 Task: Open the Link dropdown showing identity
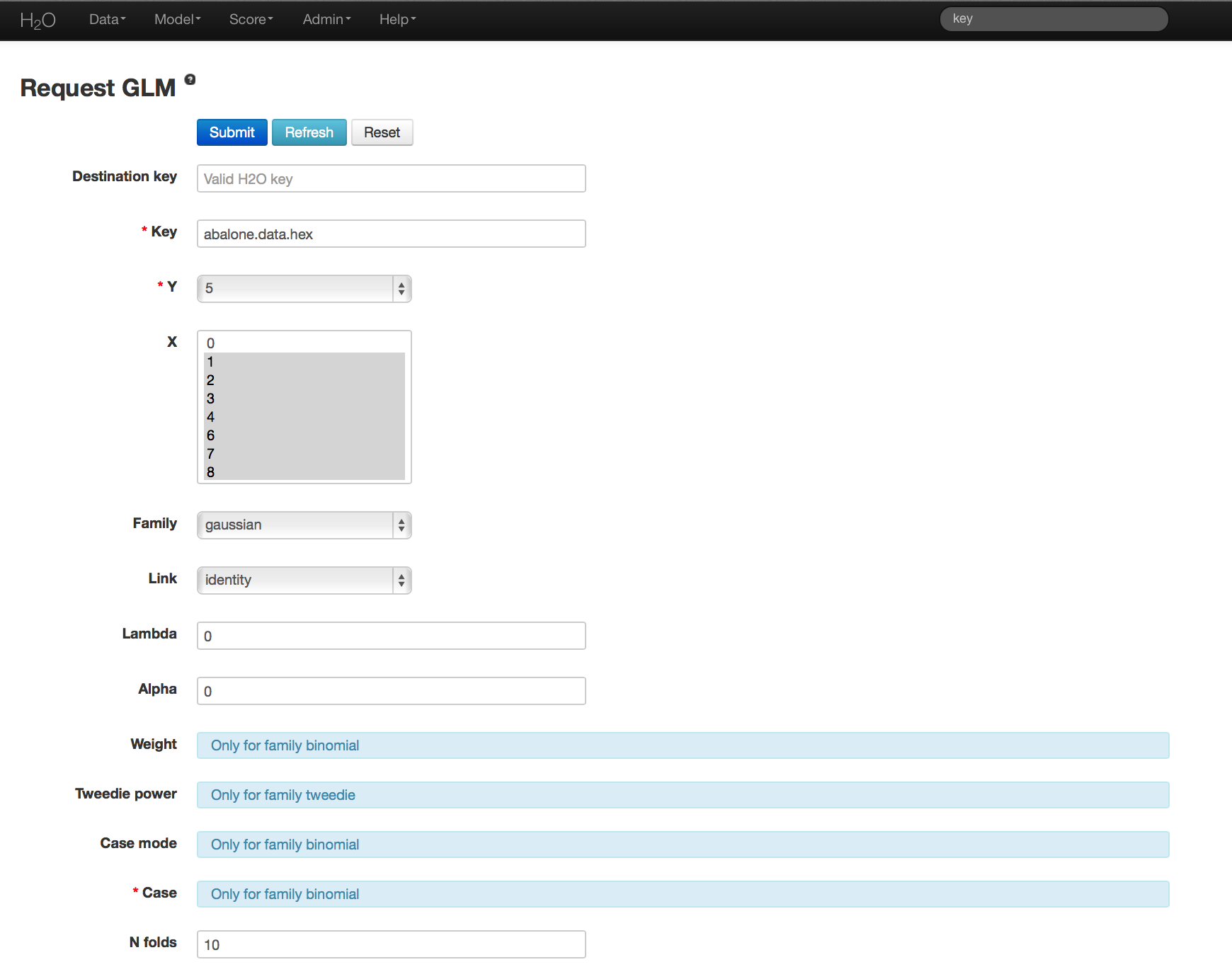pyautogui.click(x=304, y=580)
